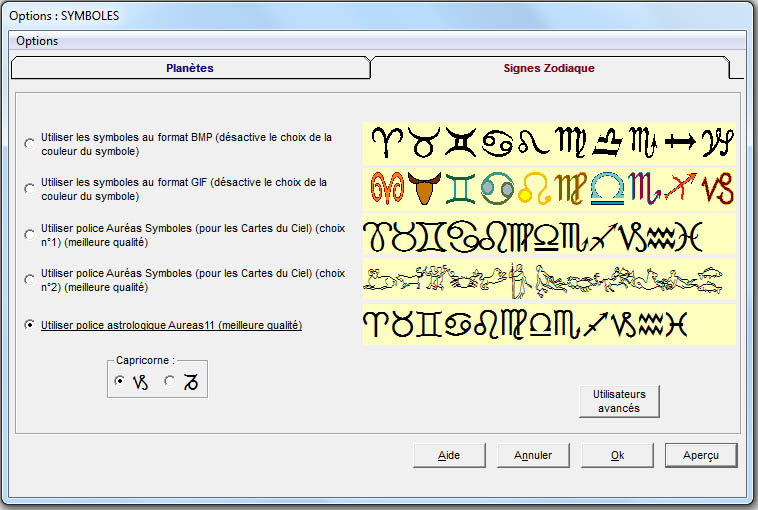The width and height of the screenshot is (758, 510).
Task: Click the colored GIF symbols preview strip
Action: click(549, 189)
